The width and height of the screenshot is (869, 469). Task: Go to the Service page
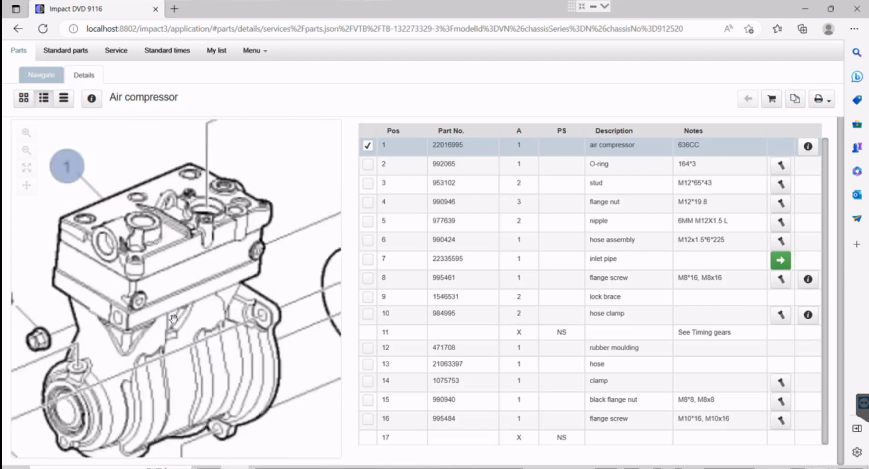point(116,50)
